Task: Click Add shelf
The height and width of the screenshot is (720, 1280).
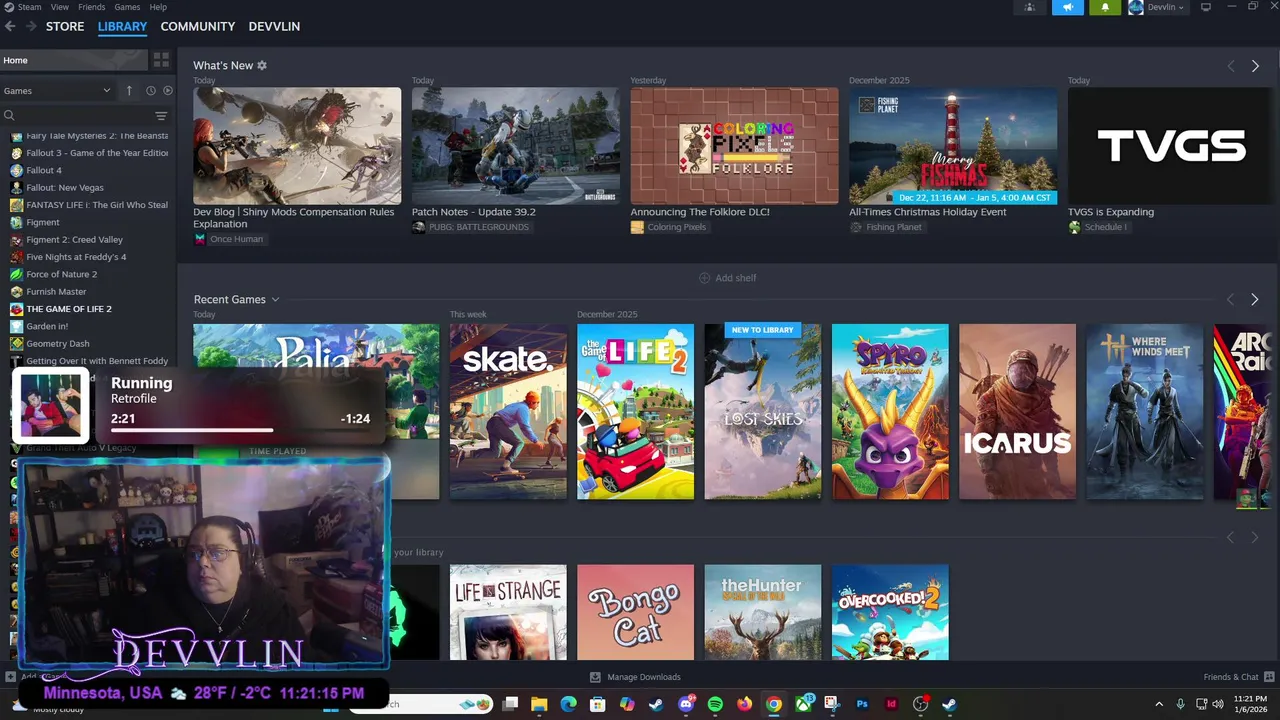Action: [728, 278]
